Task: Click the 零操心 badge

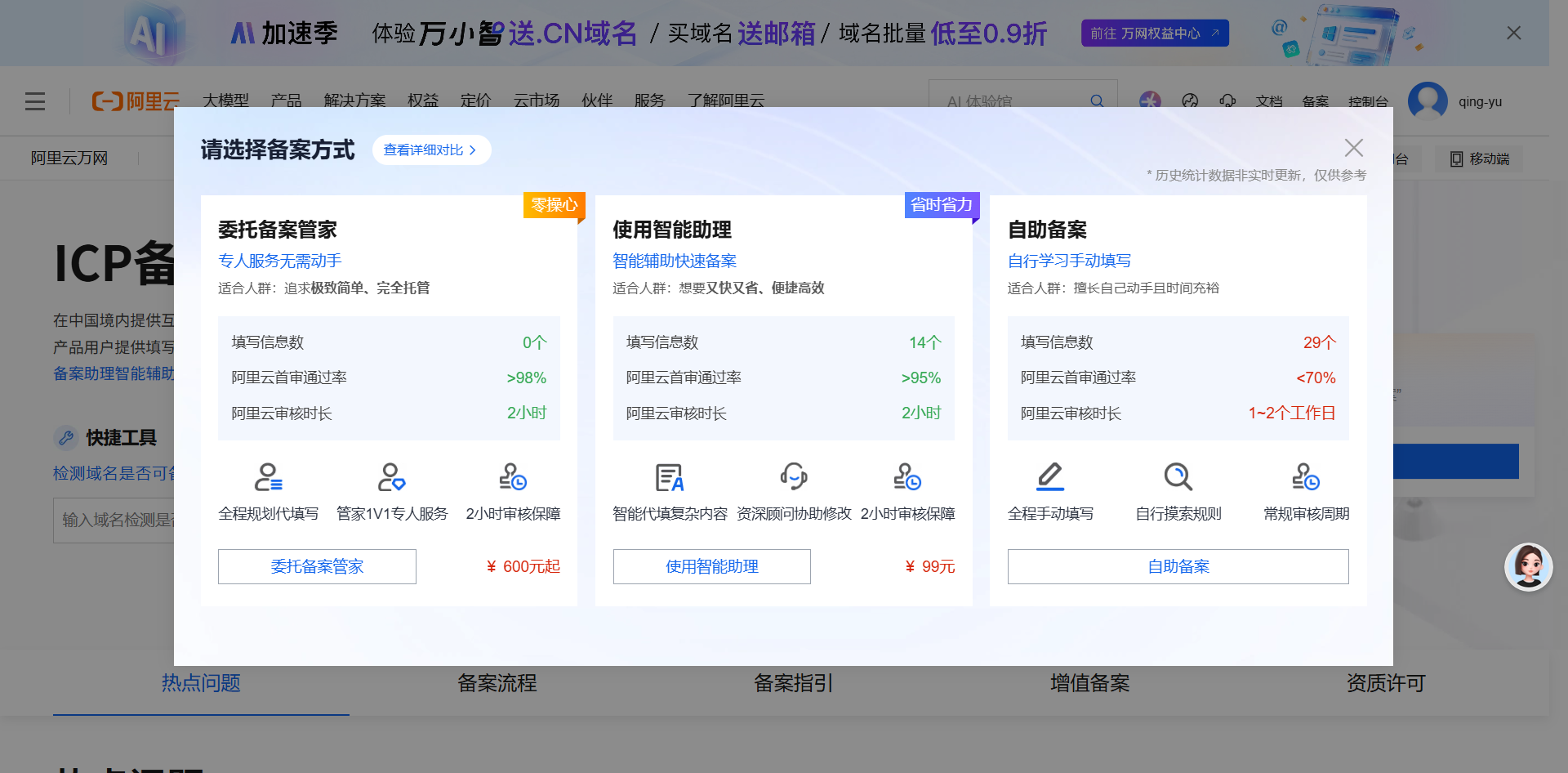Action: [x=555, y=204]
